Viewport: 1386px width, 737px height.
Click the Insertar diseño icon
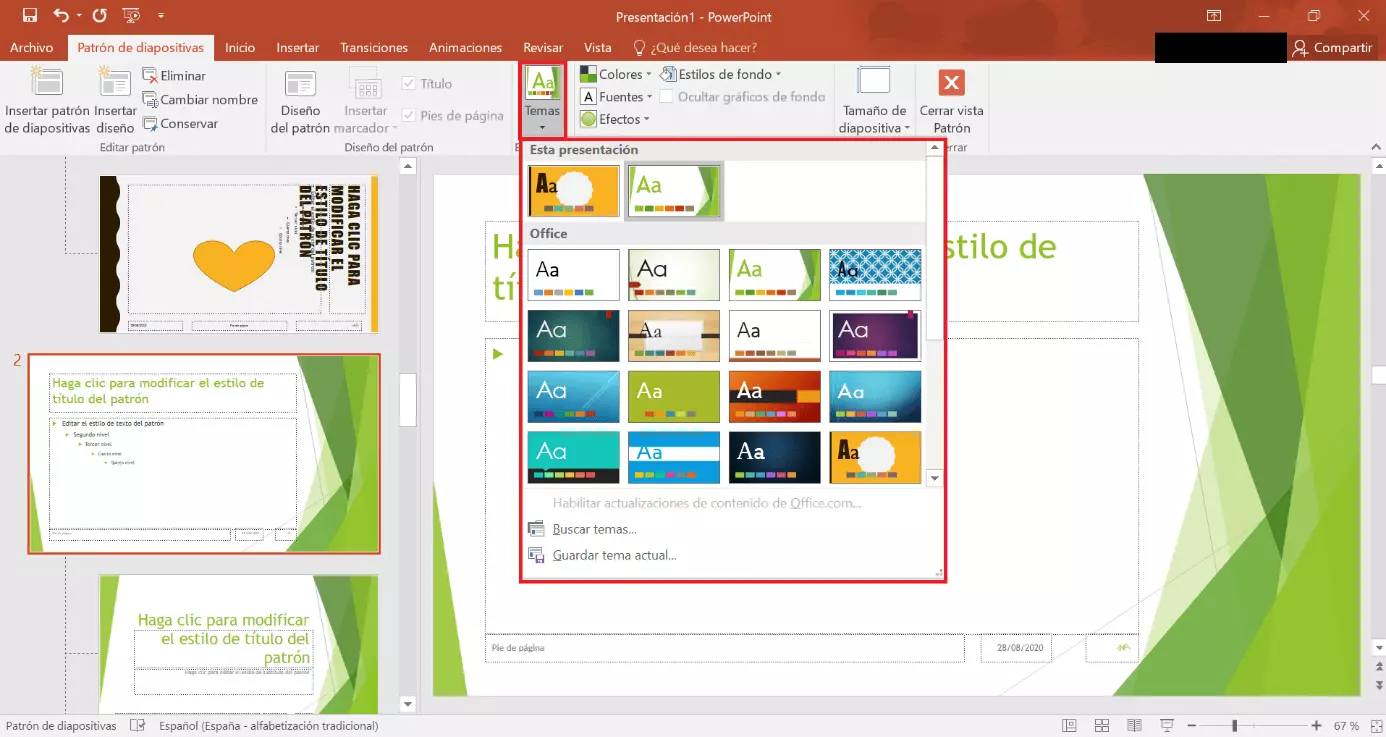tap(115, 84)
